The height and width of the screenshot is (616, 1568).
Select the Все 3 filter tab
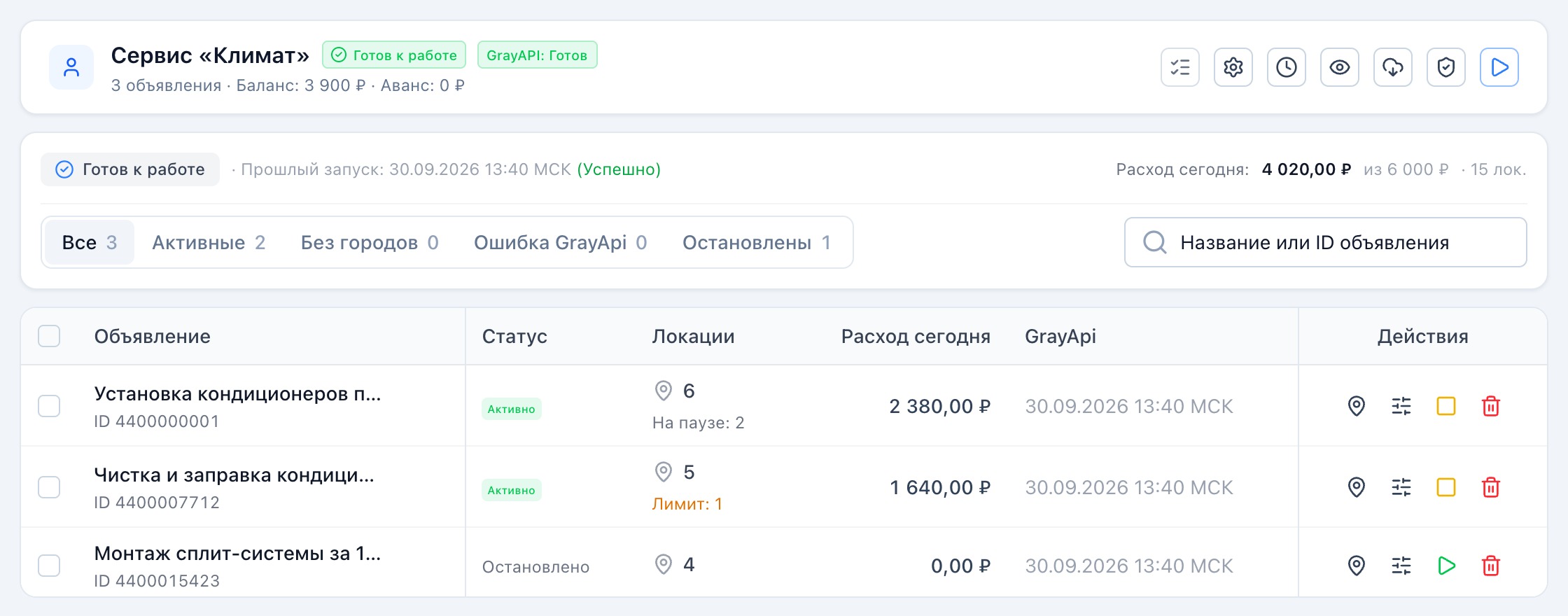click(x=90, y=242)
